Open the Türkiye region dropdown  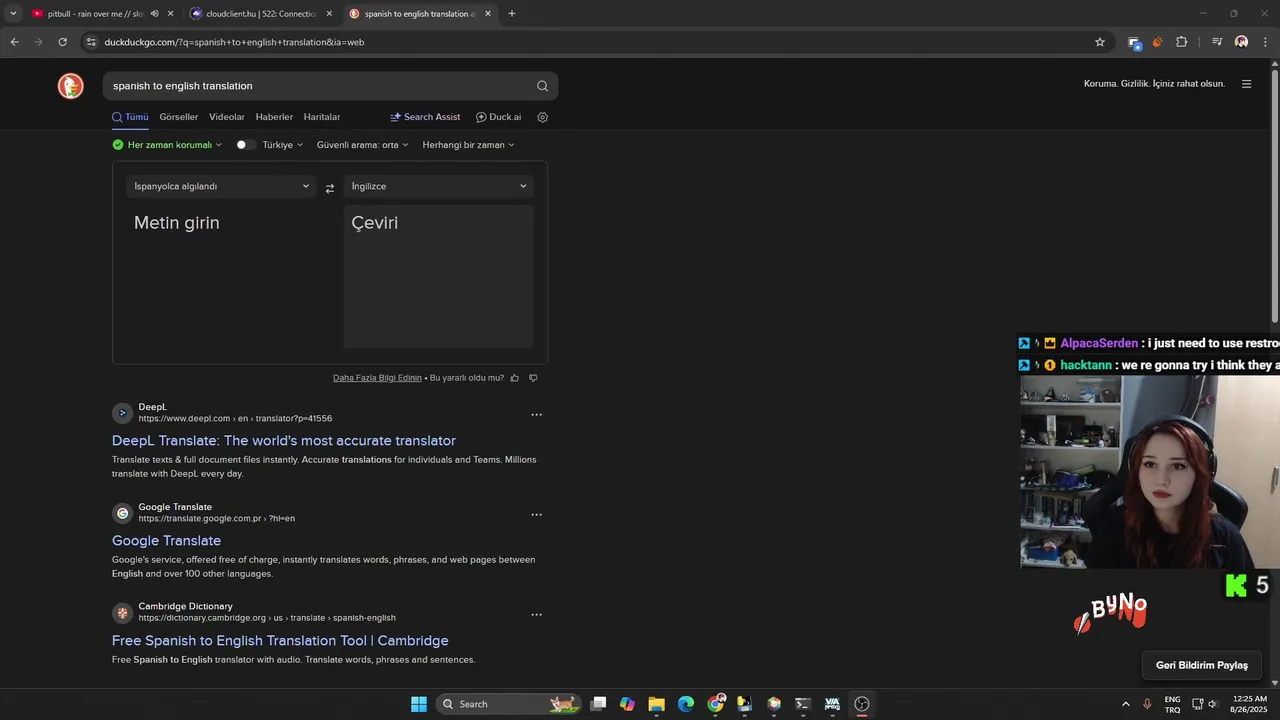click(x=282, y=145)
